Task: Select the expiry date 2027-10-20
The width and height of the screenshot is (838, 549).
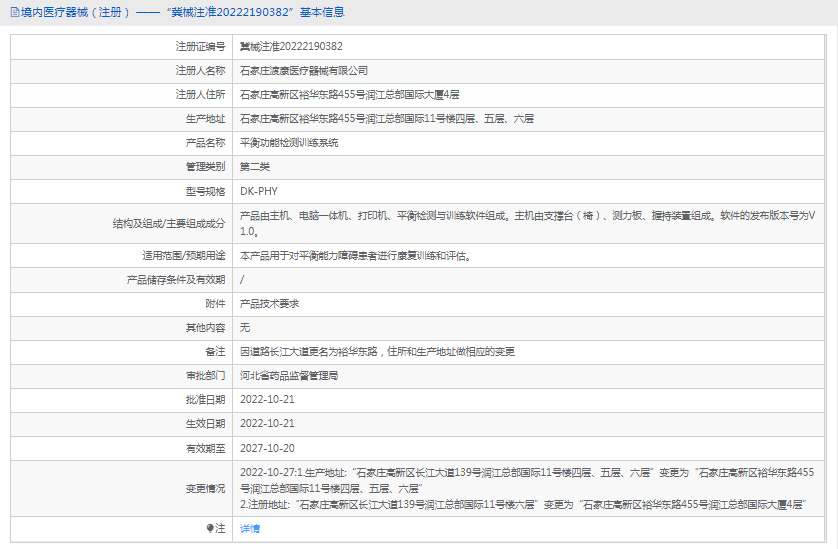Action: pos(267,448)
